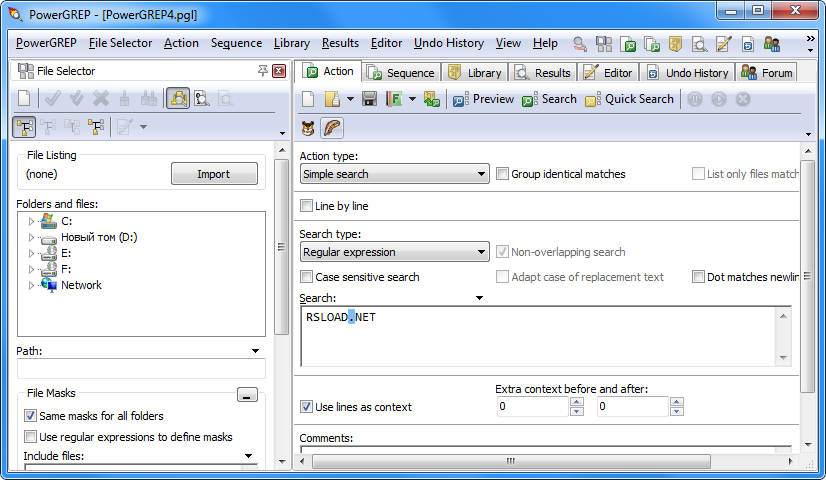Switch to the Editor tab
826x480 pixels.
point(608,73)
